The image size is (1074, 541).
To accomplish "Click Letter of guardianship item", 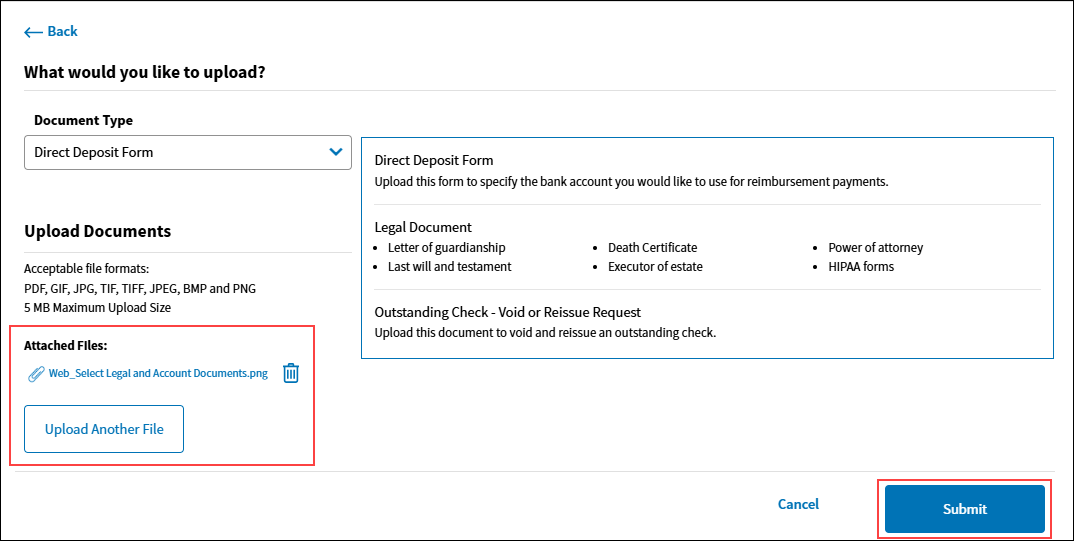I will click(x=447, y=247).
